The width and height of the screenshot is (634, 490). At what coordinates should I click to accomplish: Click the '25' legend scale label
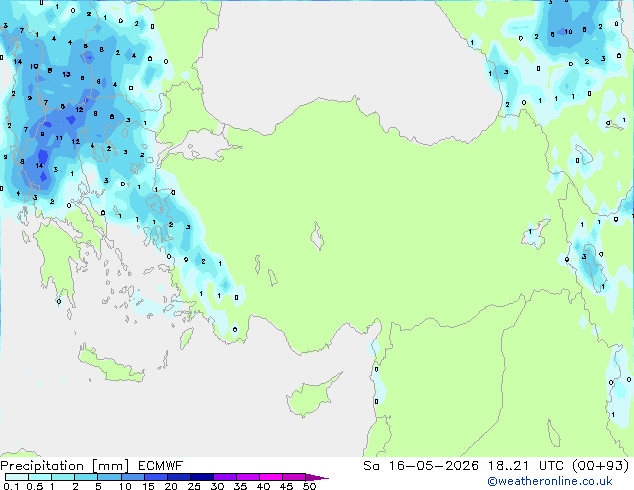point(194,486)
